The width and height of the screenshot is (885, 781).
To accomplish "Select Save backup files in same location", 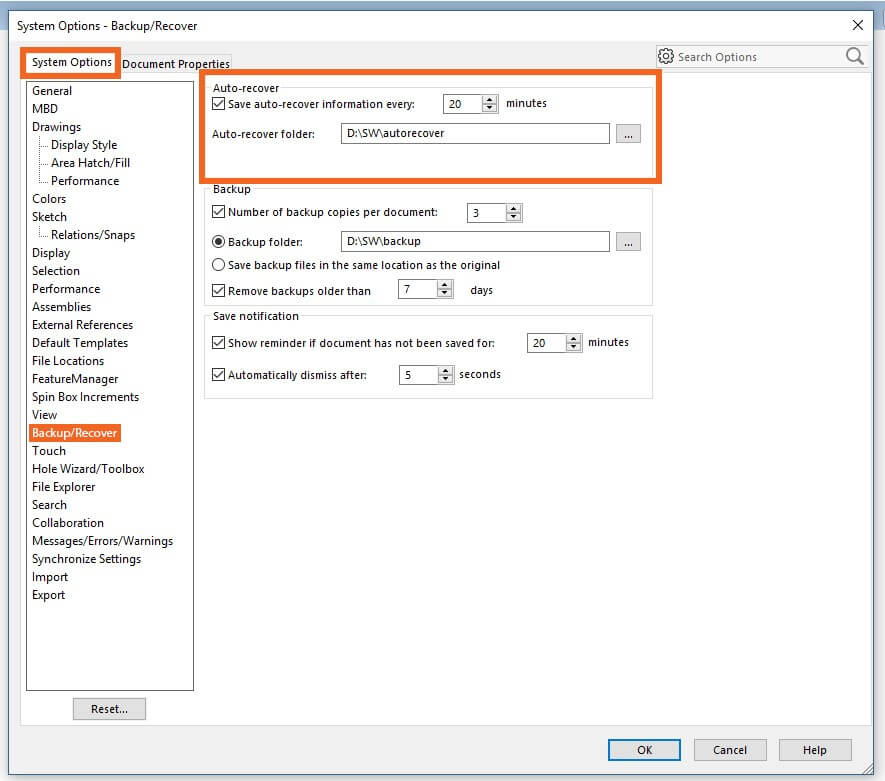I will 219,265.
